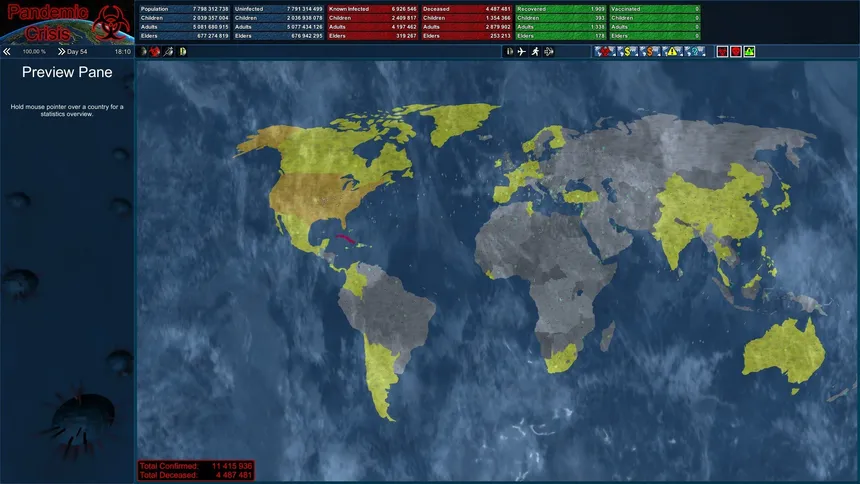Click the Population total row
This screenshot has height=484, width=860.
pyautogui.click(x=184, y=9)
